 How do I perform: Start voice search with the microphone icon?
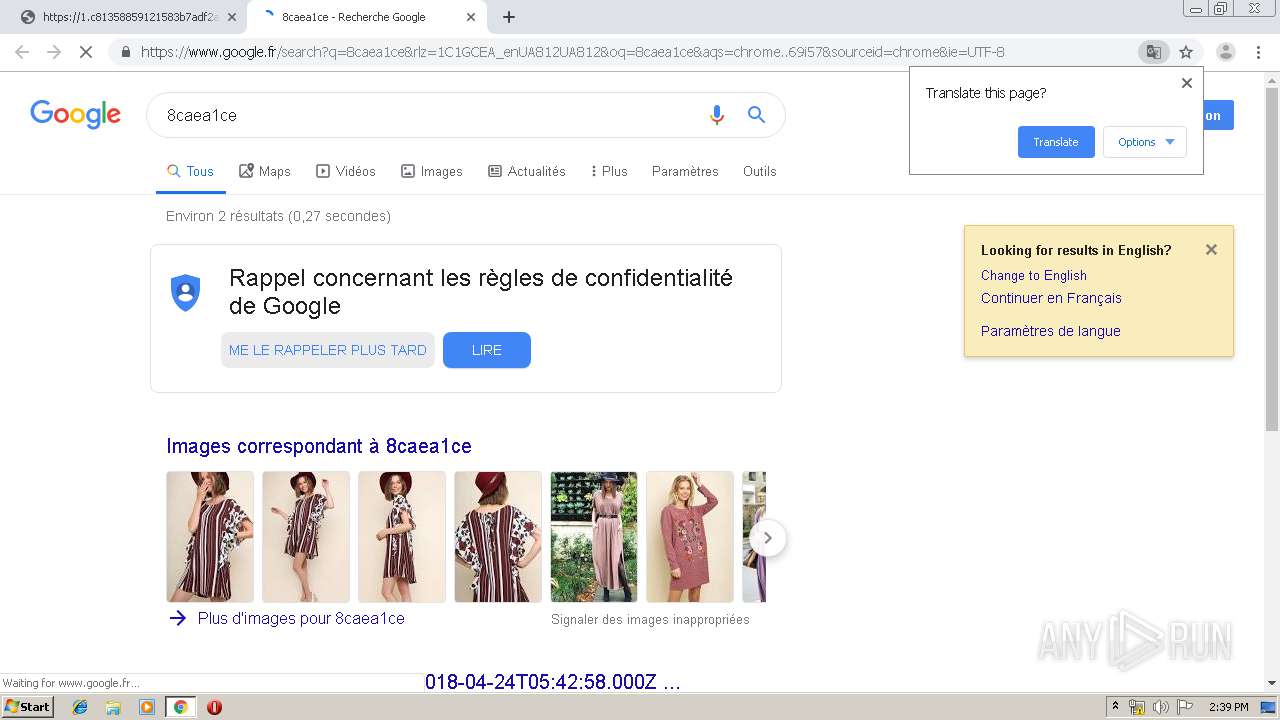click(x=716, y=115)
